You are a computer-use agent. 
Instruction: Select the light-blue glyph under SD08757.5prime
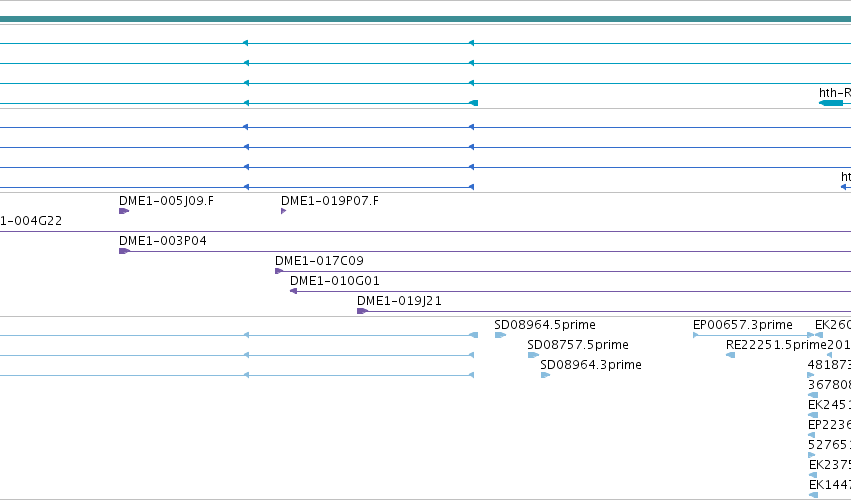[533, 355]
